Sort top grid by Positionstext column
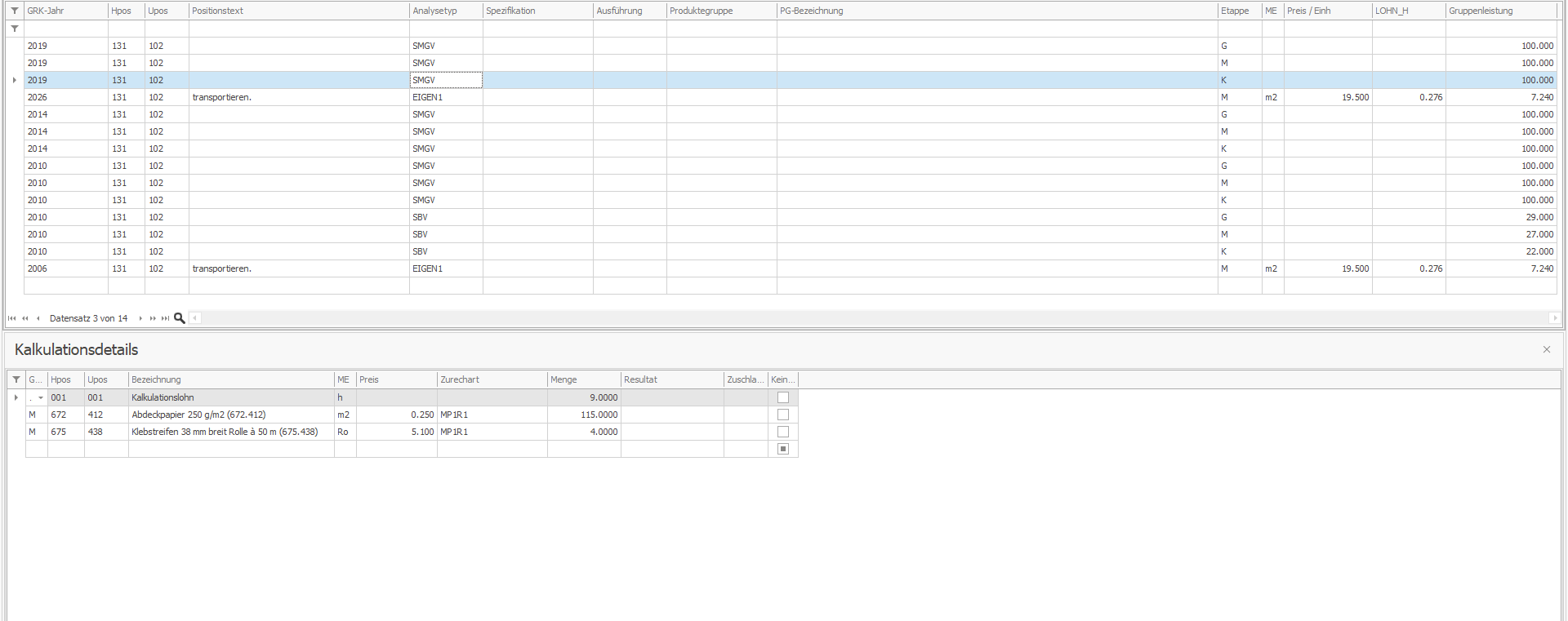This screenshot has height=621, width=1568. (299, 11)
